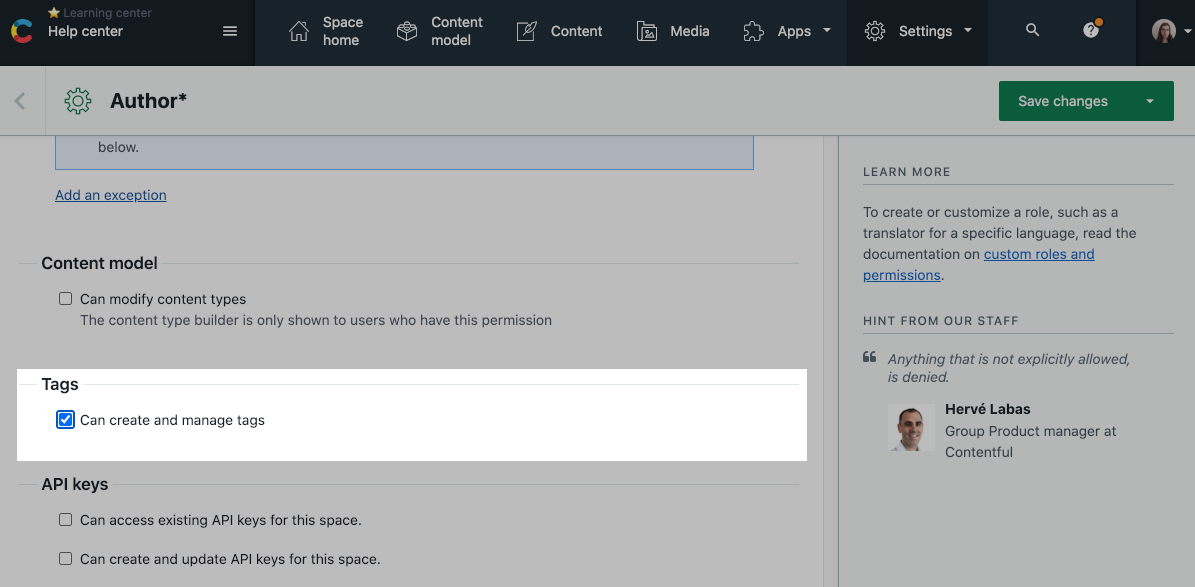Click the LEARN MORE heading
The image size is (1195, 587).
(x=907, y=172)
